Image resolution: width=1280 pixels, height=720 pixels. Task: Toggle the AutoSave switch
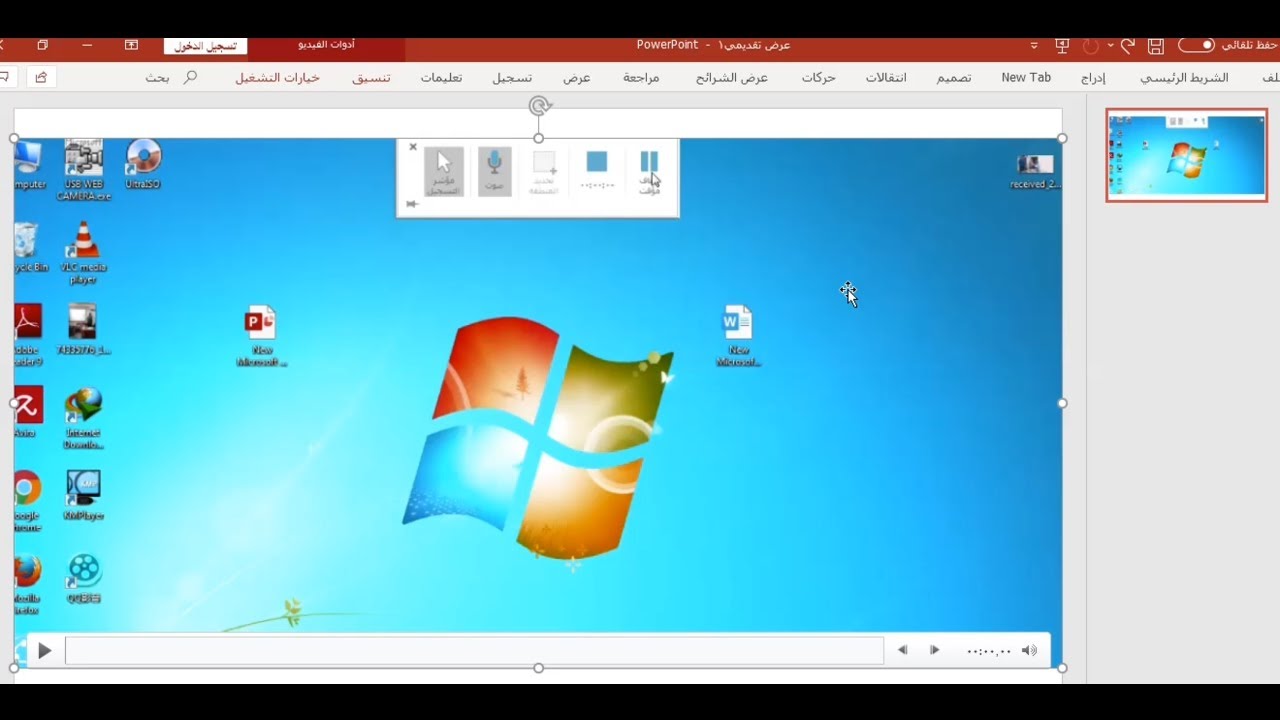1196,45
